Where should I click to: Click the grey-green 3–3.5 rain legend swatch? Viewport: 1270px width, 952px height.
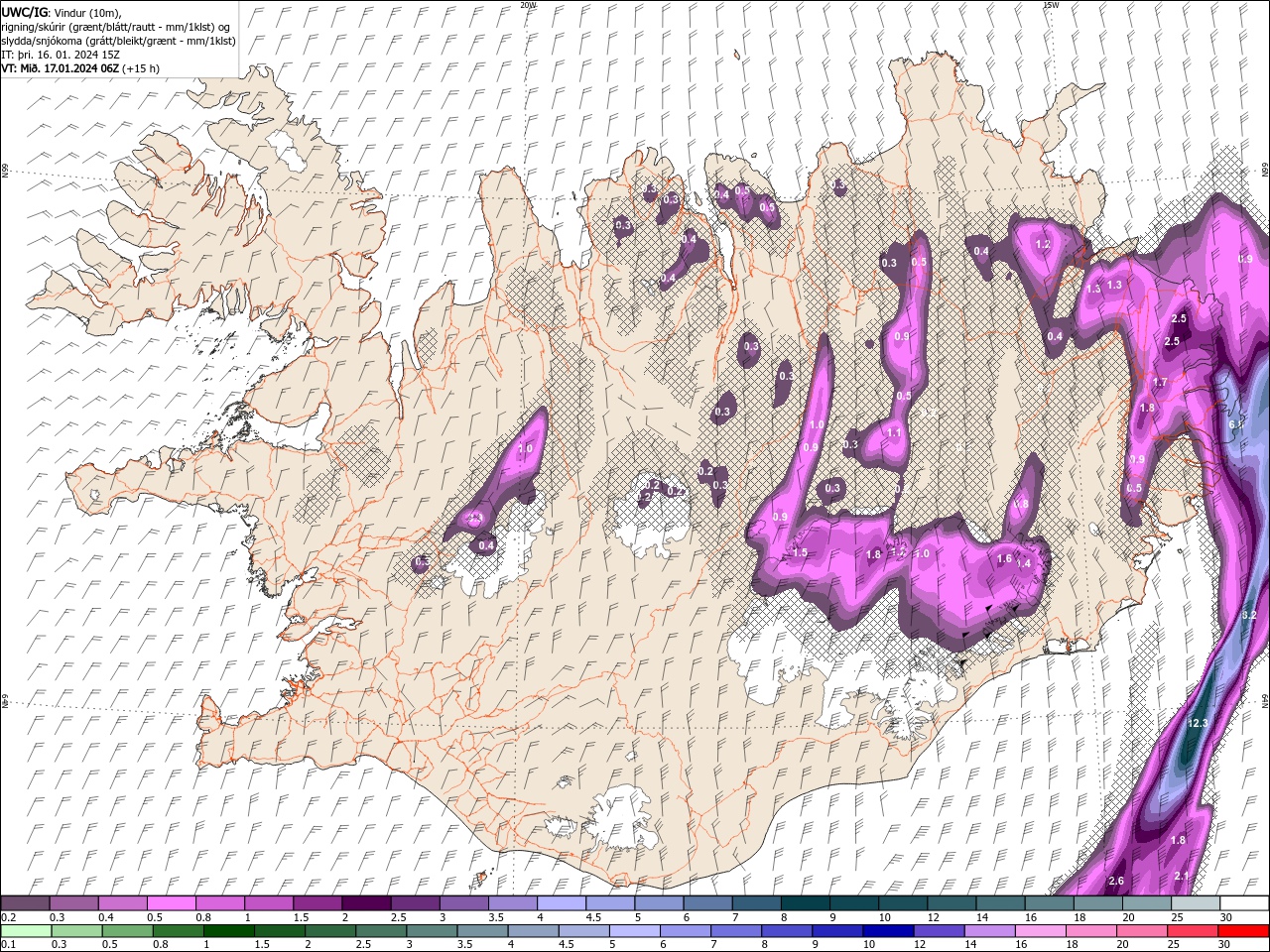[x=432, y=931]
